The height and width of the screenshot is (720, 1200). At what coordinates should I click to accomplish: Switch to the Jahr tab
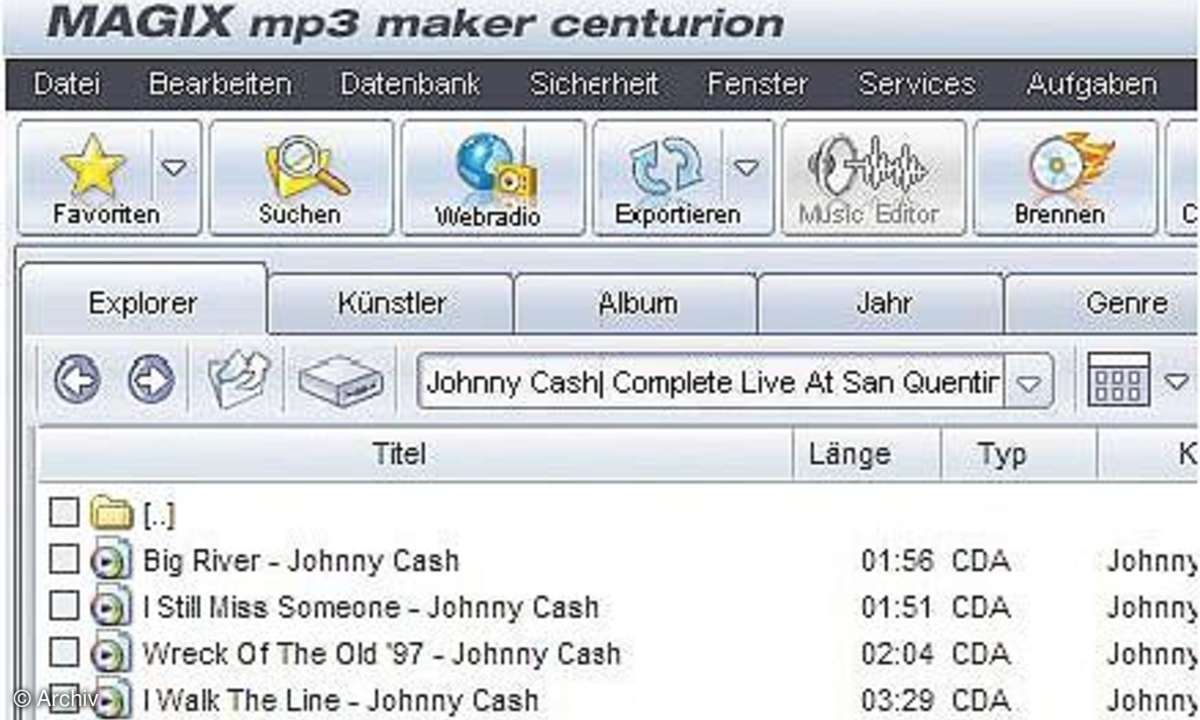pyautogui.click(x=883, y=303)
